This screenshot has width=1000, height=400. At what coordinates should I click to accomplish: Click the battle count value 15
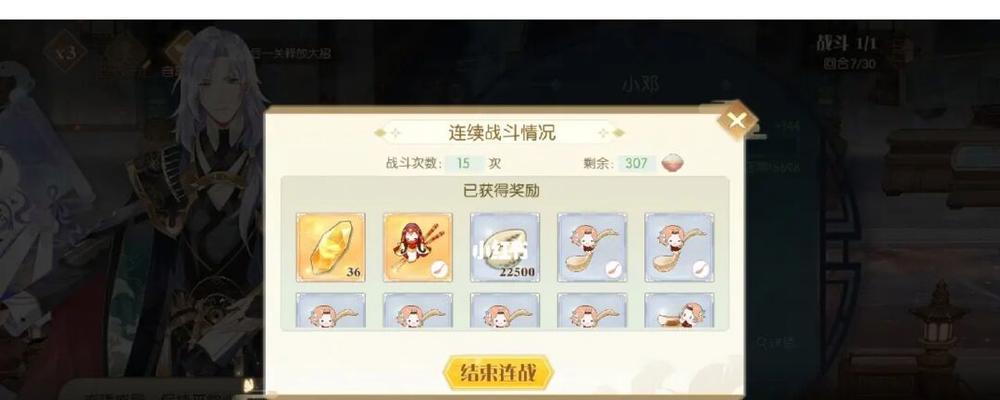pyautogui.click(x=465, y=163)
